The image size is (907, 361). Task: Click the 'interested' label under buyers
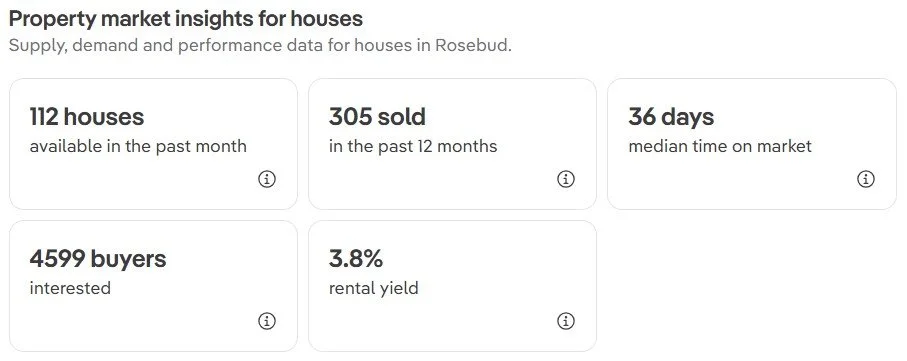click(x=70, y=288)
